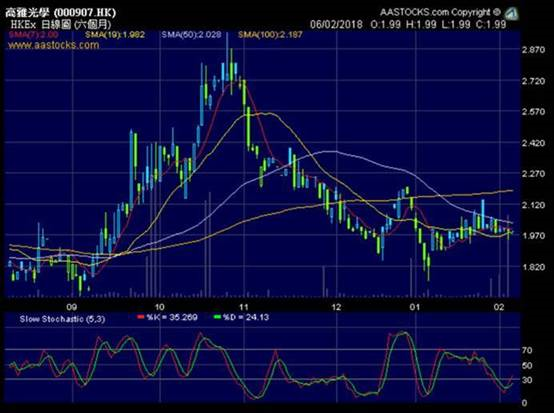The width and height of the screenshot is (554, 413).
Task: Click the 2.420 price axis label
Action: click(534, 143)
